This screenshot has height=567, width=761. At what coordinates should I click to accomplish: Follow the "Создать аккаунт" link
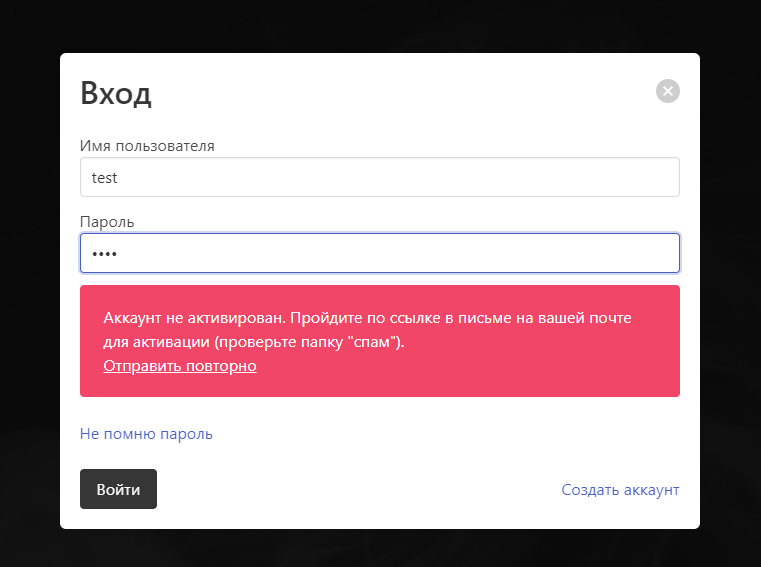point(620,490)
